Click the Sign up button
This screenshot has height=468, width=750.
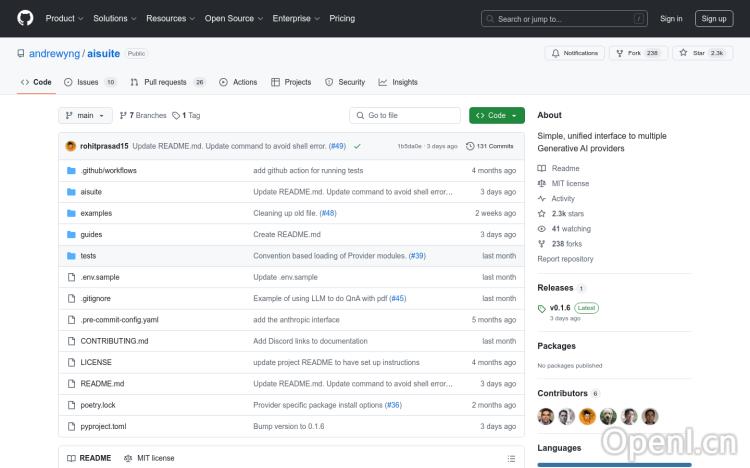tap(714, 18)
